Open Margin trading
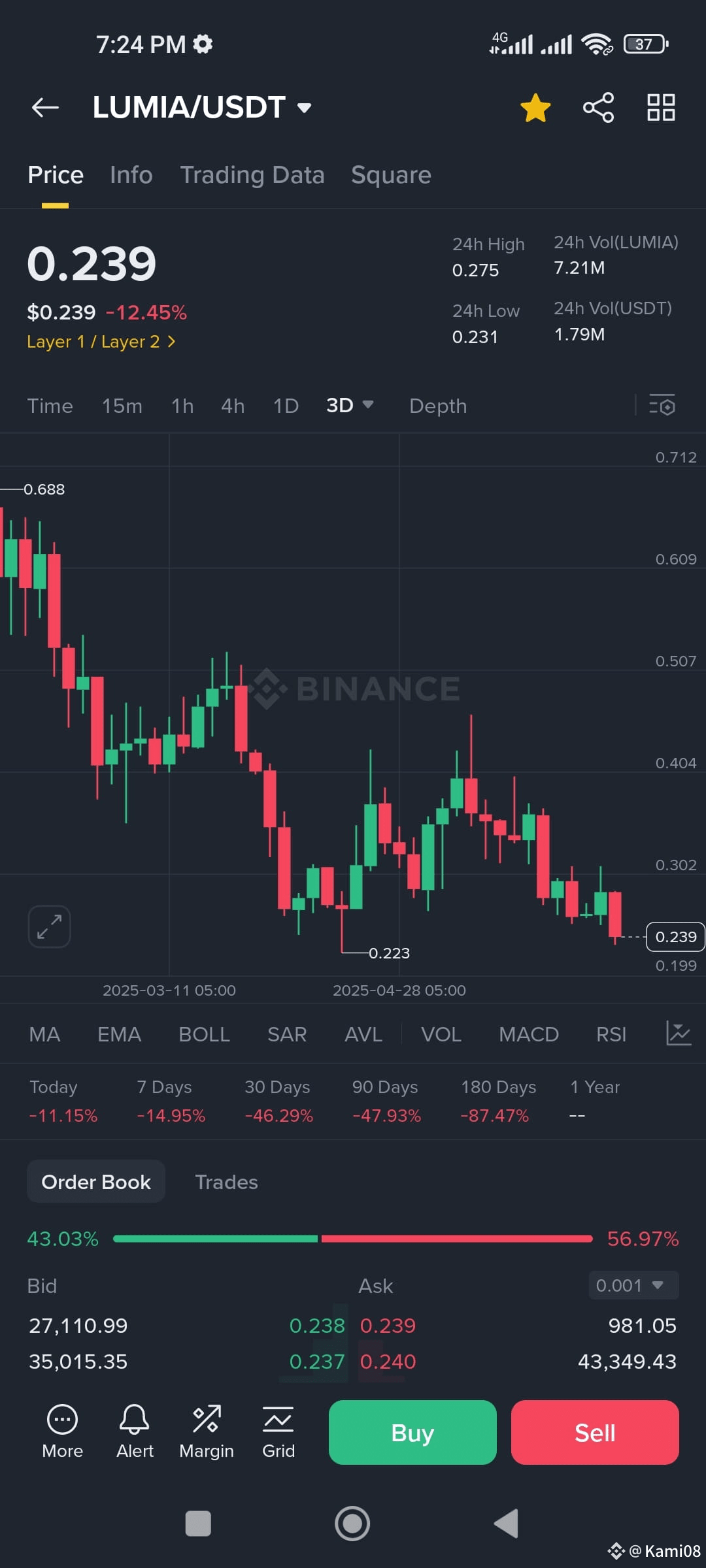Screen dimensions: 706x1568 tap(207, 1431)
